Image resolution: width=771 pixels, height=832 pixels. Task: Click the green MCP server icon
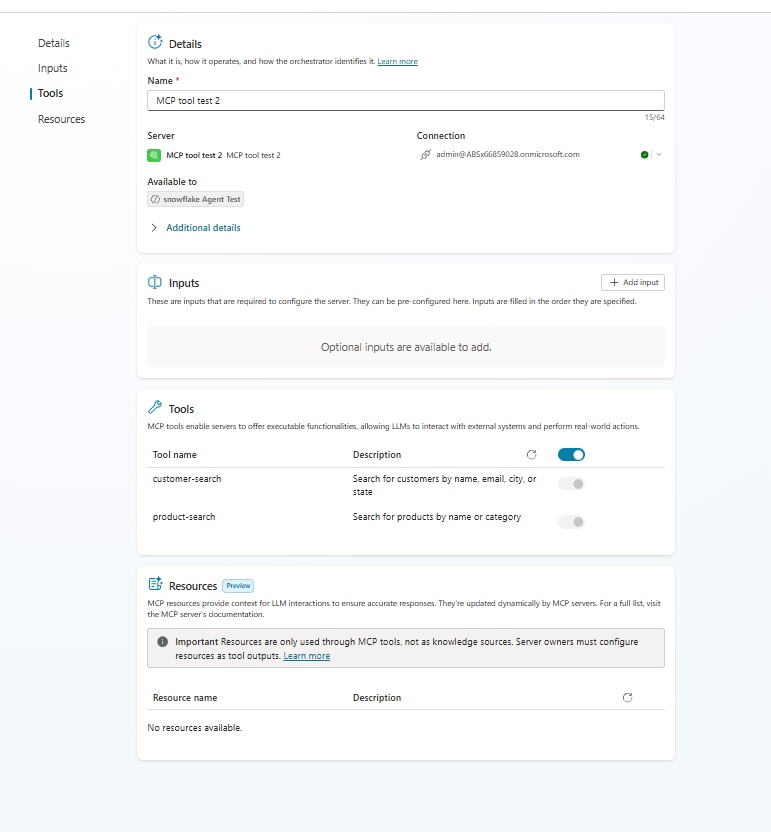tap(154, 155)
